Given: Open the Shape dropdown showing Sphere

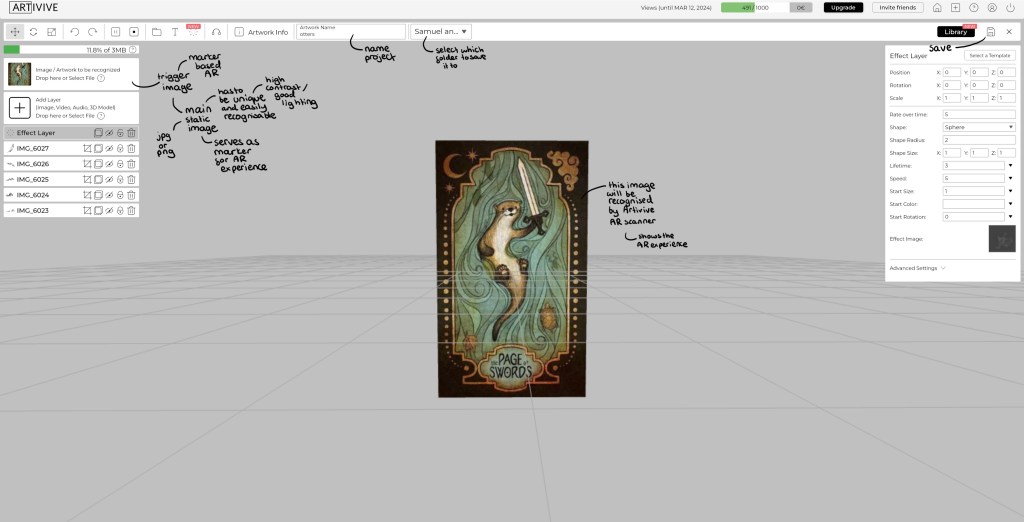Looking at the screenshot, I should click(x=978, y=127).
